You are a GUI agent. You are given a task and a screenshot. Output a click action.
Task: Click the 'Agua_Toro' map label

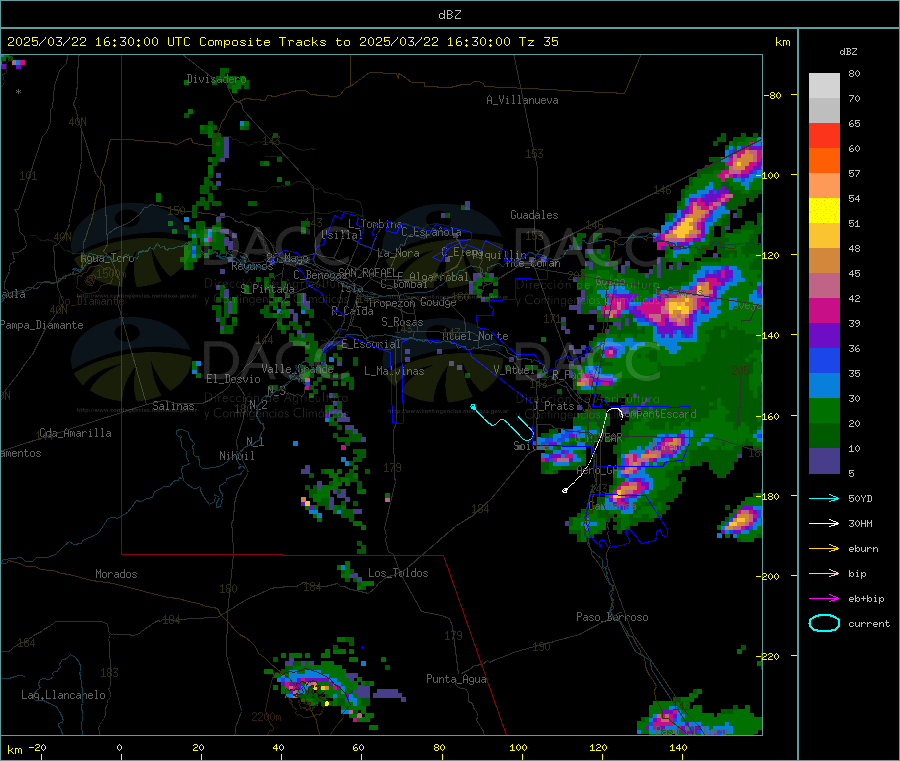pyautogui.click(x=107, y=258)
